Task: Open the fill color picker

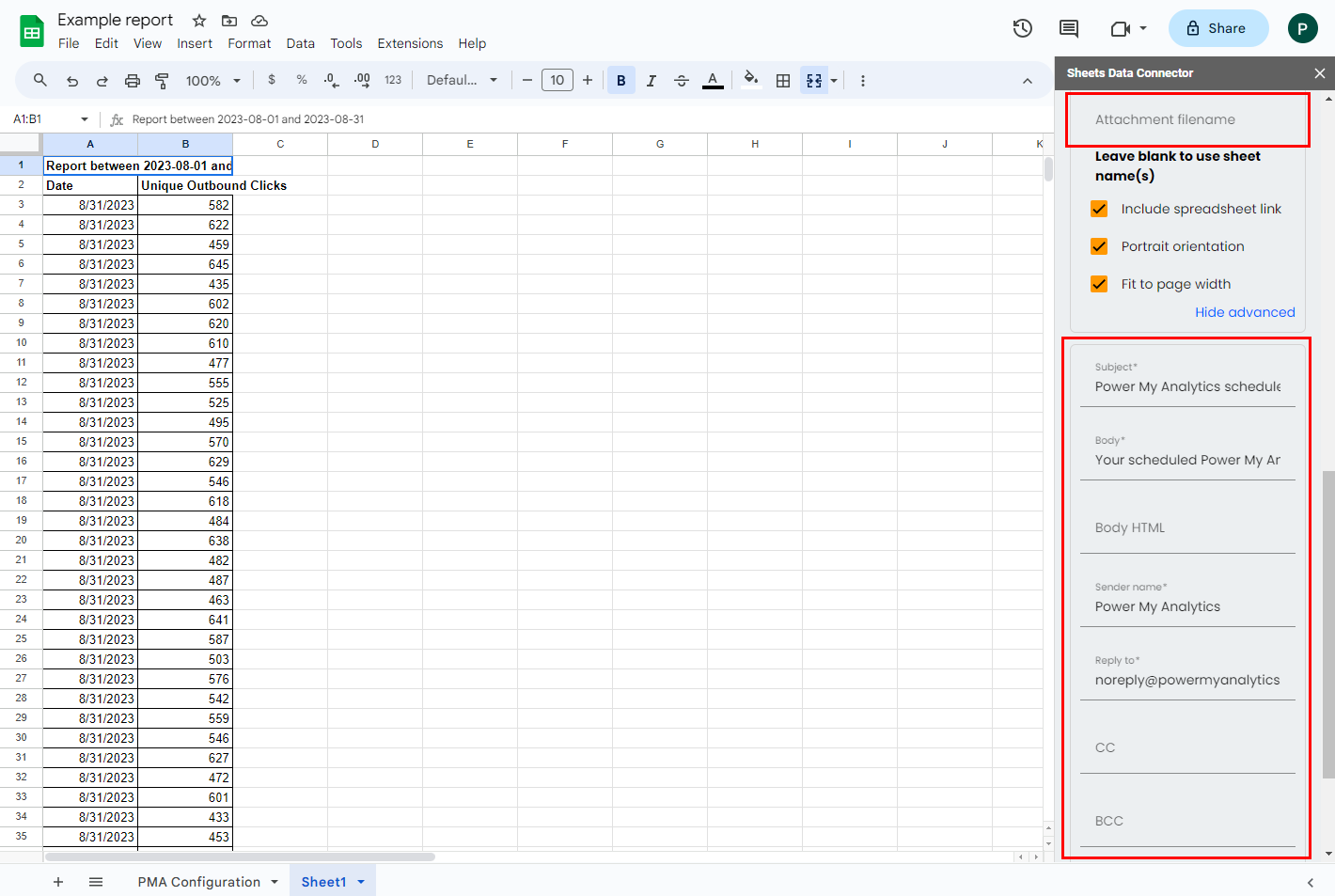Action: tap(750, 81)
